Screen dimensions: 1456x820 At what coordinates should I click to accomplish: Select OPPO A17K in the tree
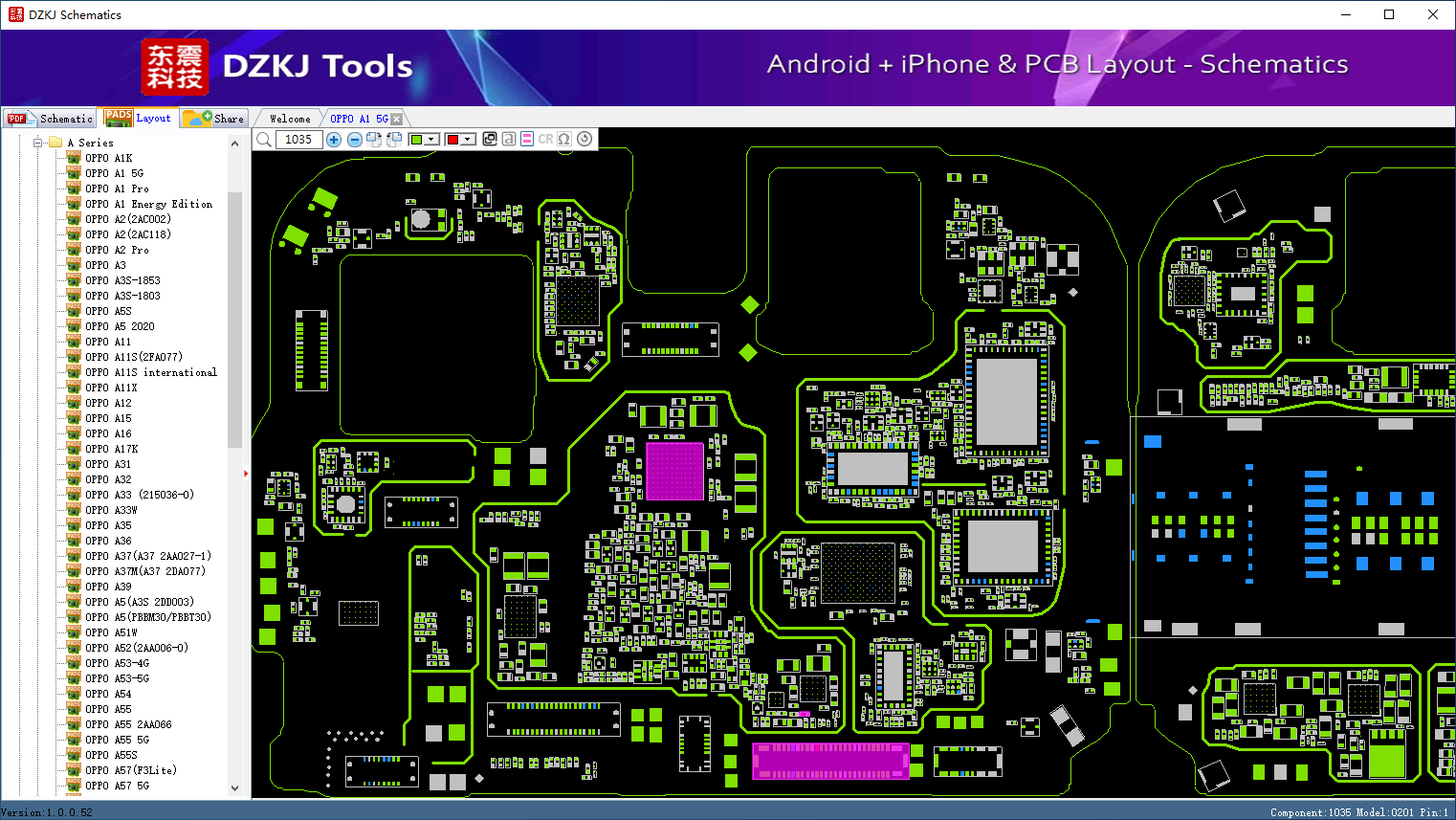pyautogui.click(x=111, y=449)
